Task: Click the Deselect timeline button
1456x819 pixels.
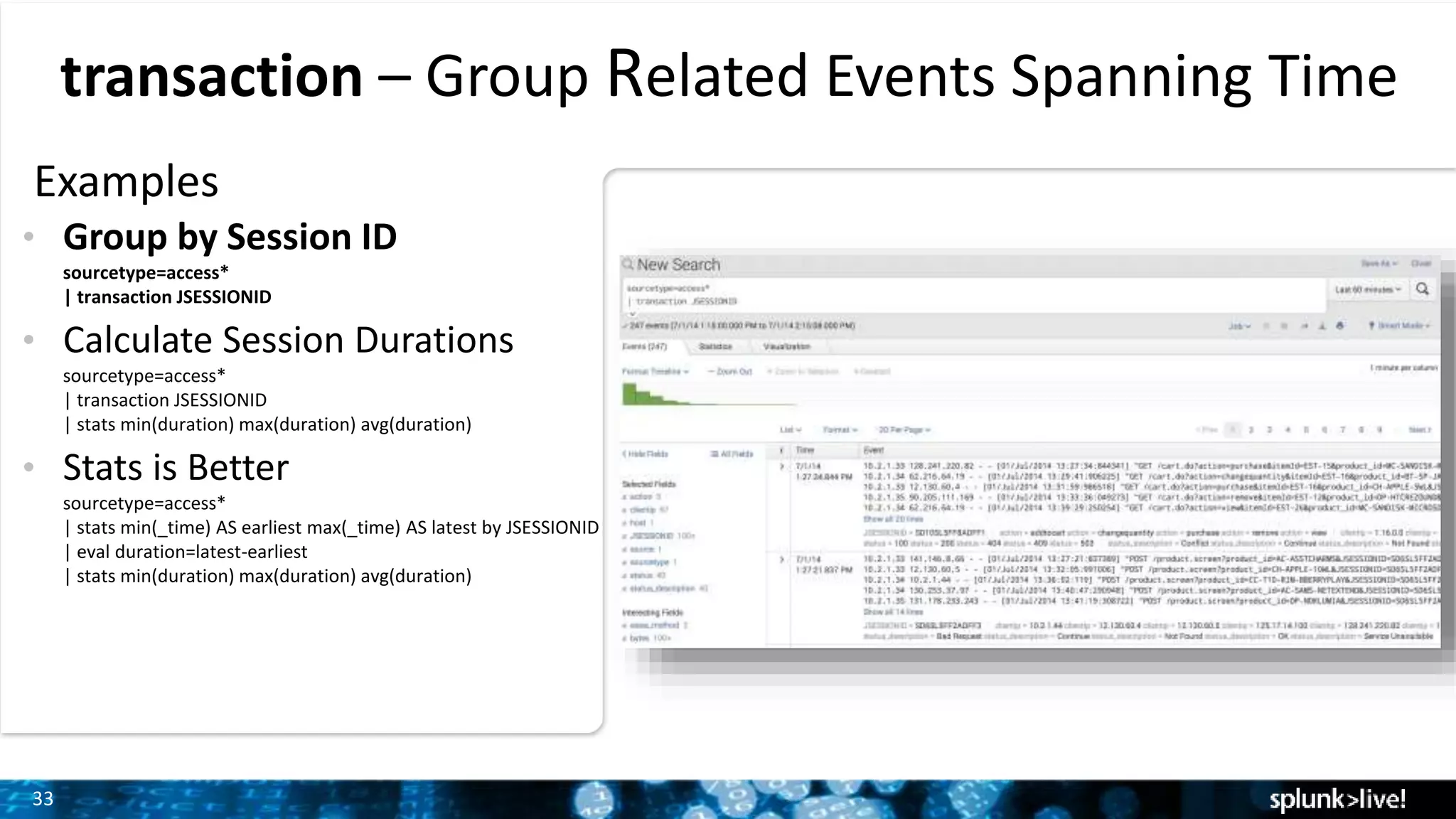Action: 872,371
